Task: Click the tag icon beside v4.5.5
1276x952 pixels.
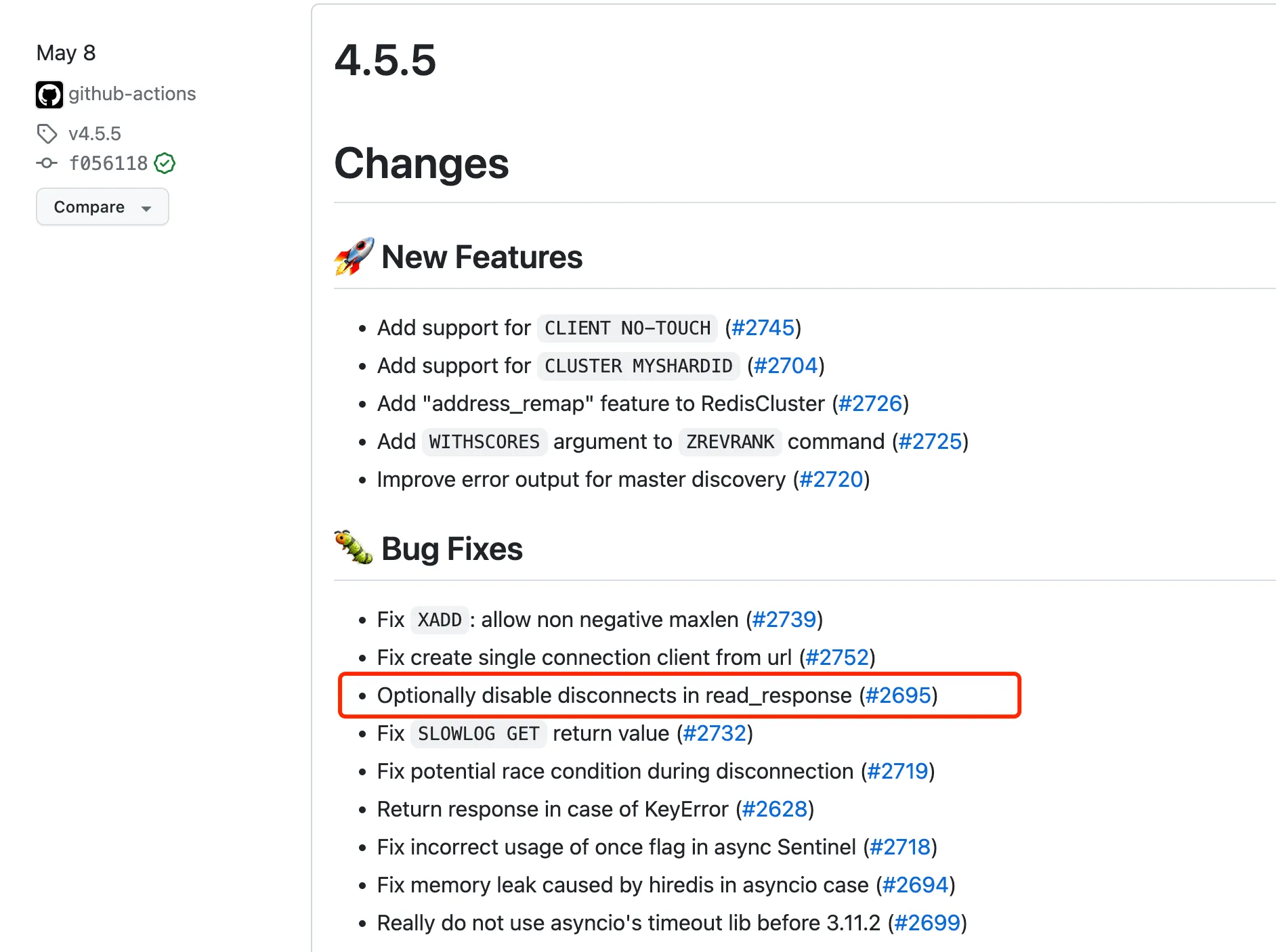Action: coord(47,134)
